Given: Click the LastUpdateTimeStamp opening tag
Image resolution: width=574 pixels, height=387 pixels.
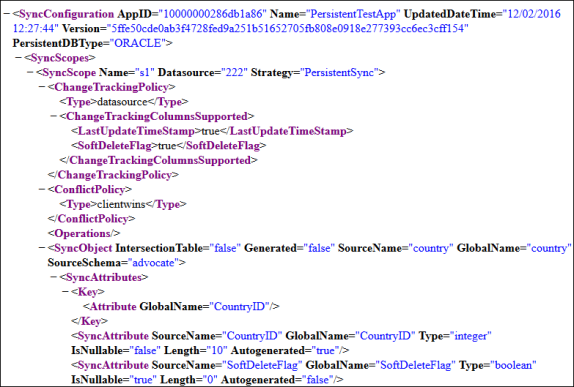Looking at the screenshot, I should (136, 131).
